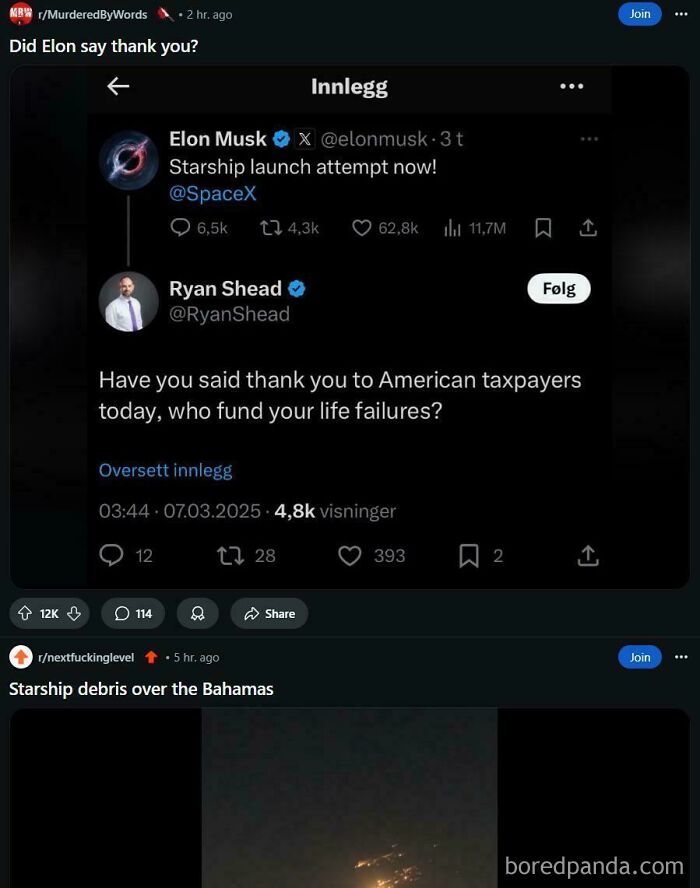This screenshot has height=888, width=700.
Task: Click the share arrow on Ryan Shead's tweet
Action: [x=588, y=555]
